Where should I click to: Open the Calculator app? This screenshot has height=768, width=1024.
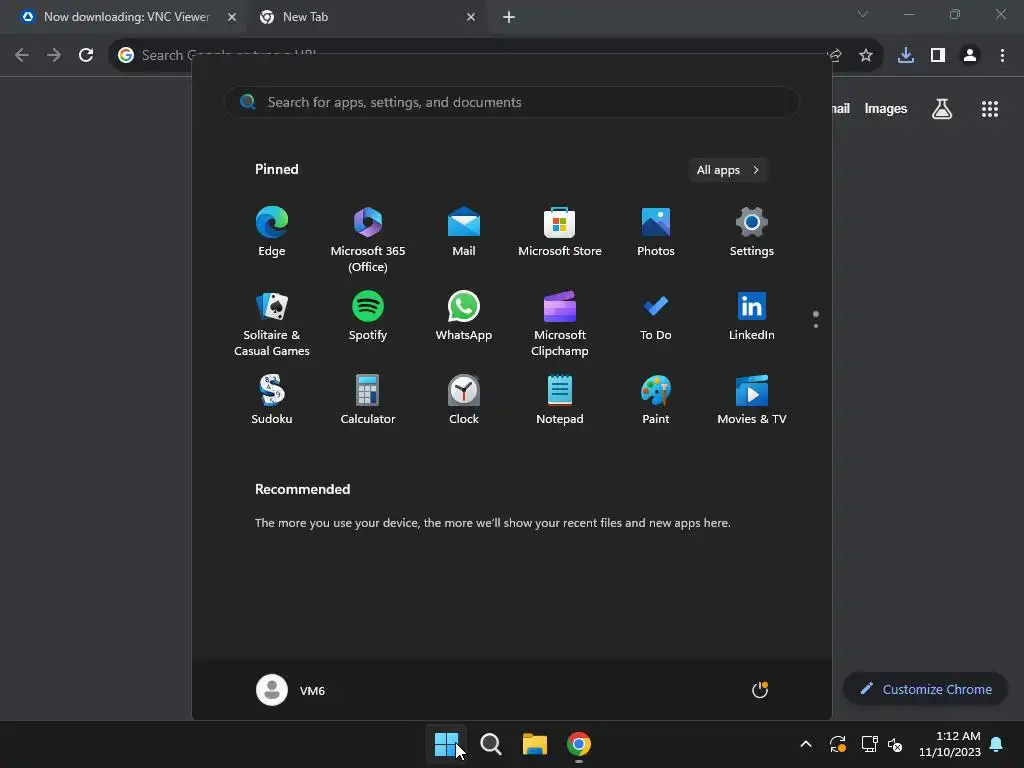click(x=368, y=400)
